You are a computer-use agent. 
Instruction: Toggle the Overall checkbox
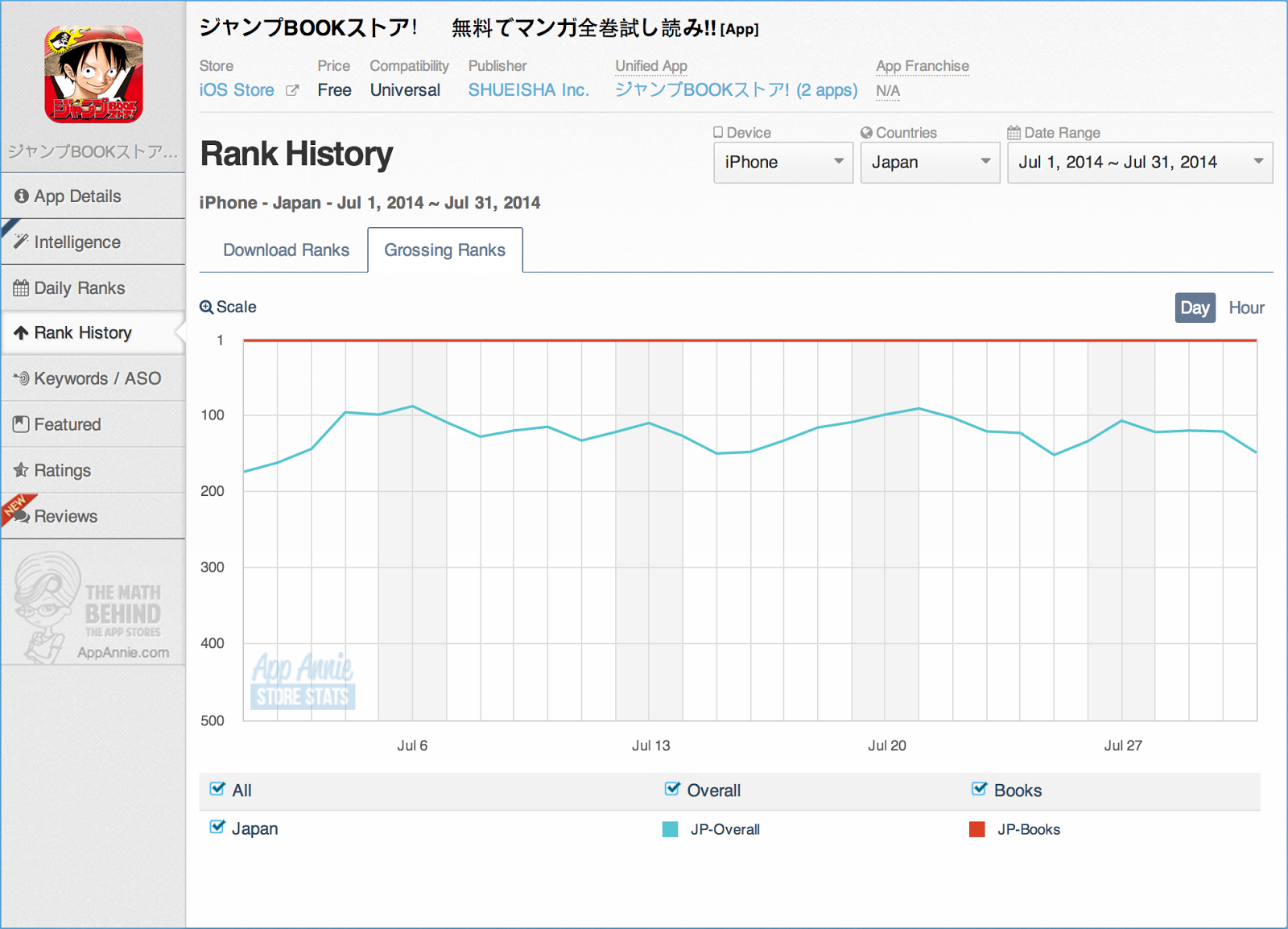click(x=672, y=789)
